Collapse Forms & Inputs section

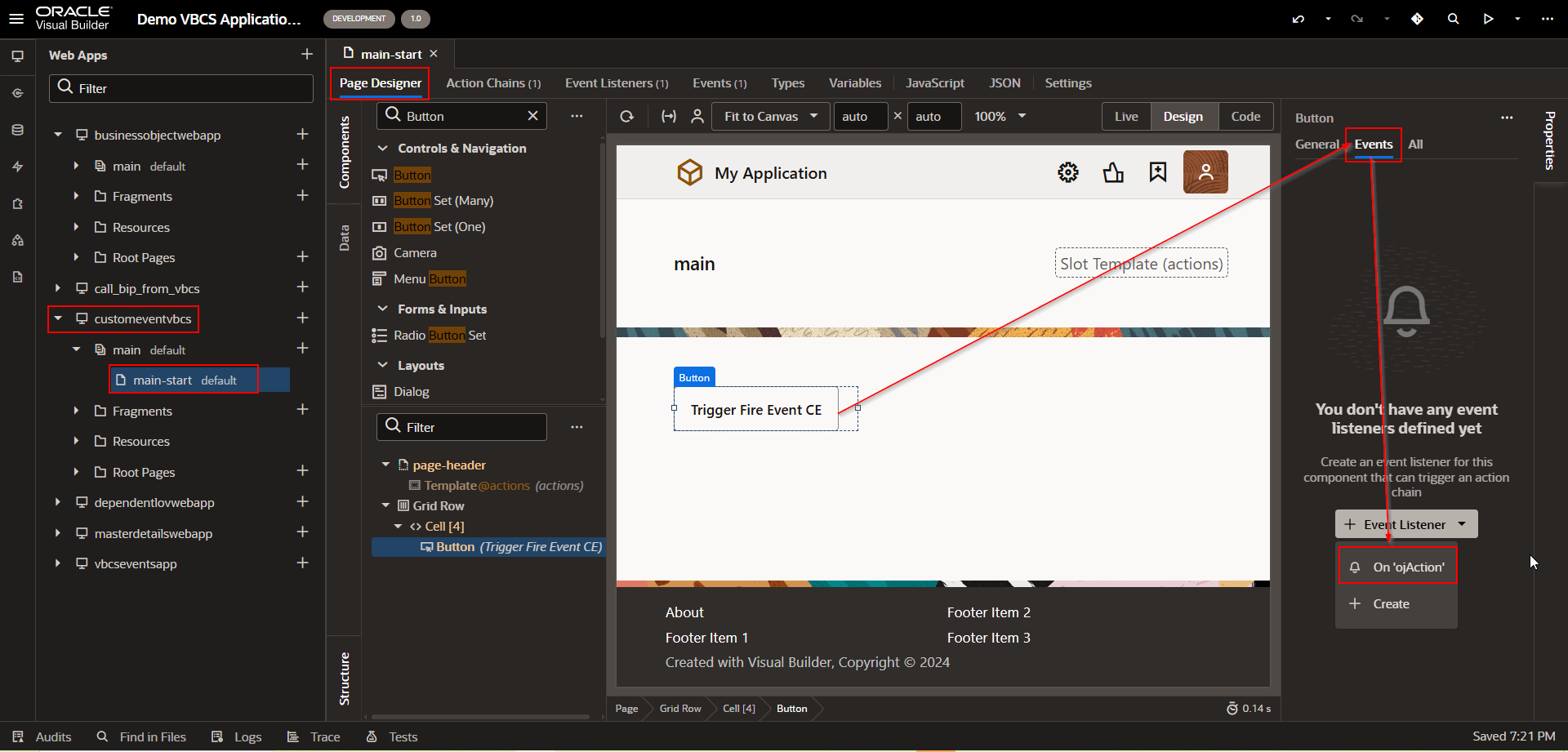[382, 309]
